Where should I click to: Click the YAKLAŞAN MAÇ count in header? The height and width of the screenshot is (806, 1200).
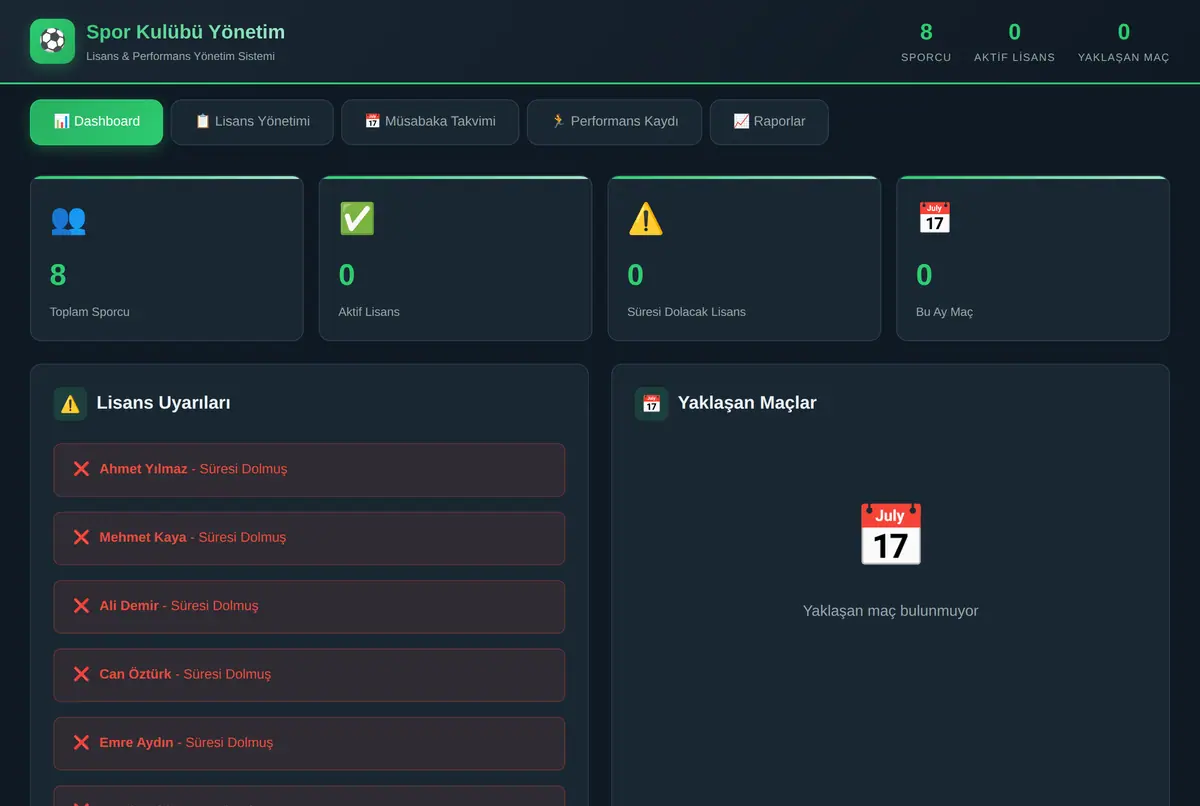click(1124, 33)
